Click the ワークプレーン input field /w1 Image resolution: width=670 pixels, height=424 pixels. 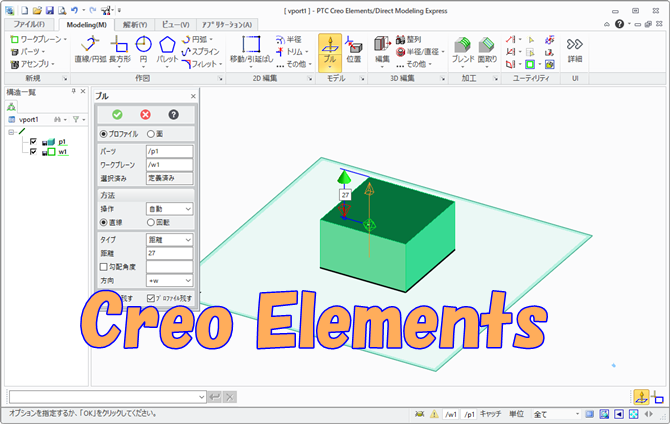click(169, 165)
